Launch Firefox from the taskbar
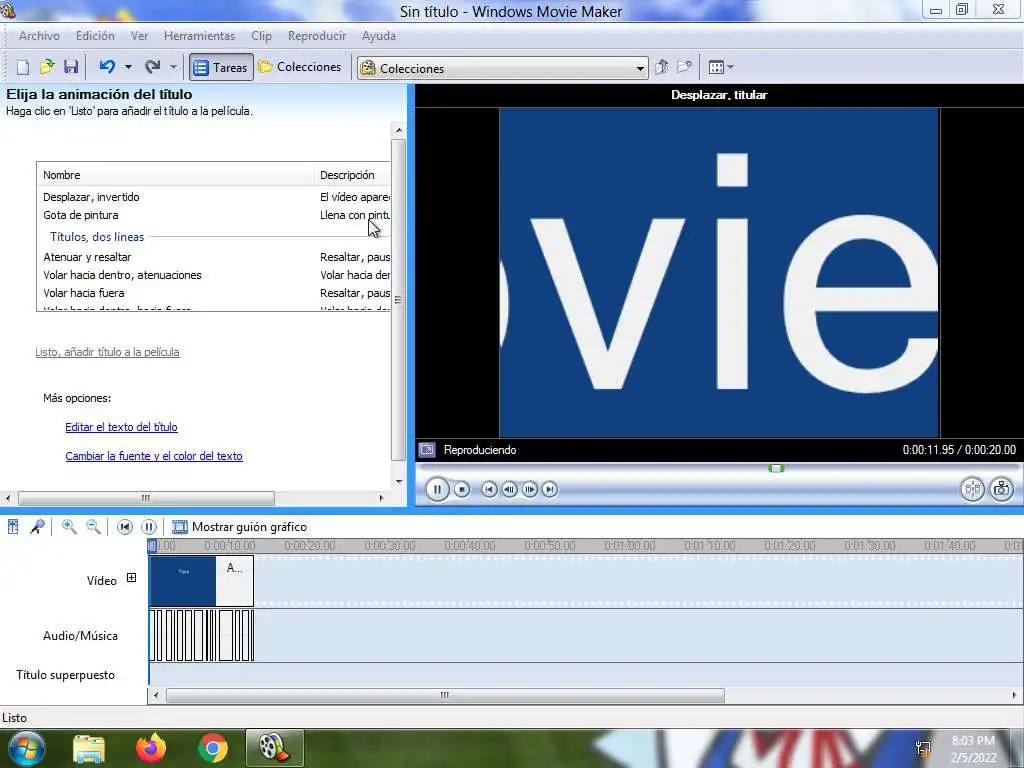Viewport: 1024px width, 768px height. coord(151,748)
